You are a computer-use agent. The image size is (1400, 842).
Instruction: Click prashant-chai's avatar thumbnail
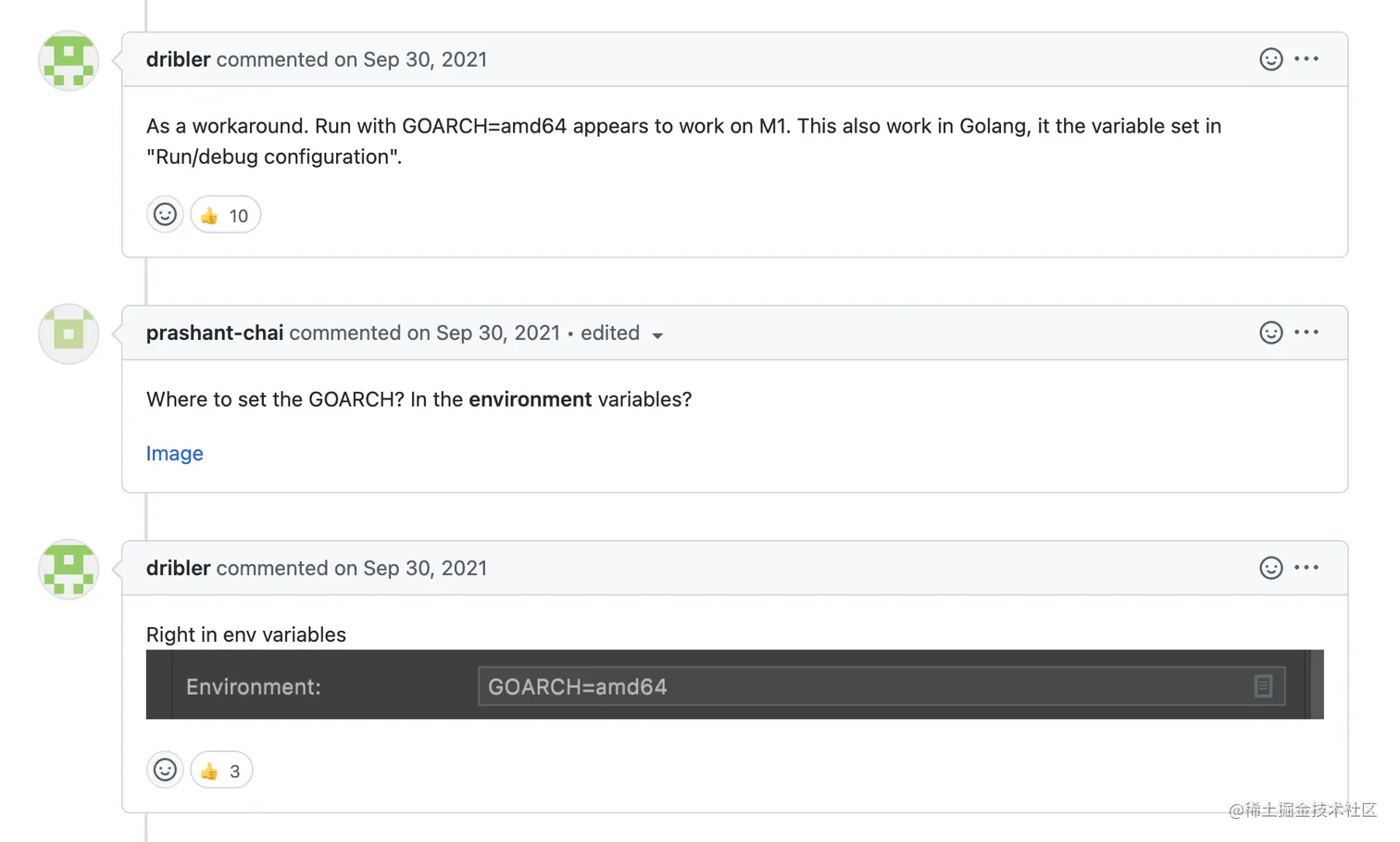coord(69,333)
